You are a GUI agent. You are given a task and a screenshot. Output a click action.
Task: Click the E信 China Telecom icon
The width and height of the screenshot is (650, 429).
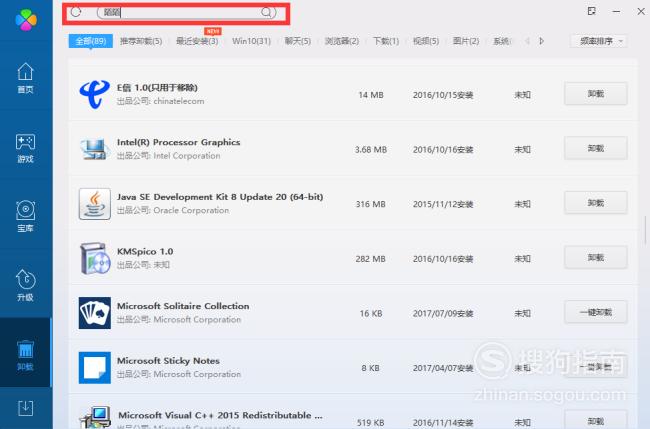click(x=95, y=94)
